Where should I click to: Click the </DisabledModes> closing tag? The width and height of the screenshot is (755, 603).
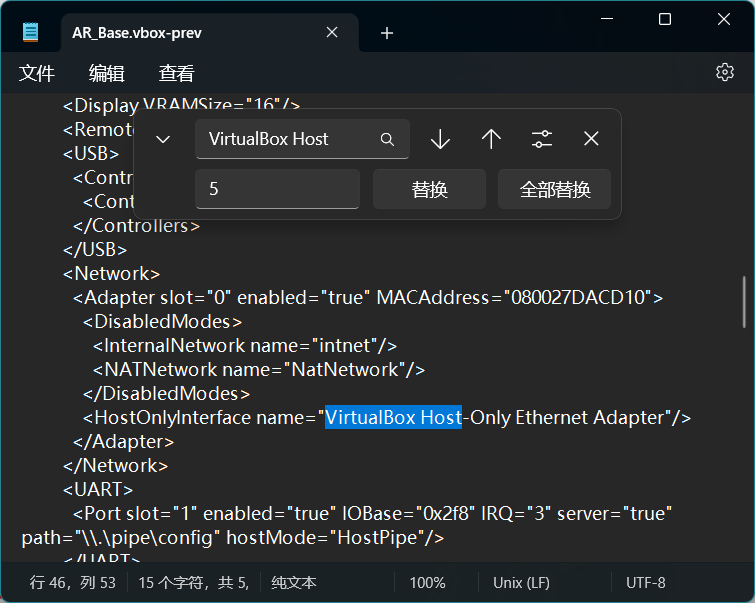166,393
